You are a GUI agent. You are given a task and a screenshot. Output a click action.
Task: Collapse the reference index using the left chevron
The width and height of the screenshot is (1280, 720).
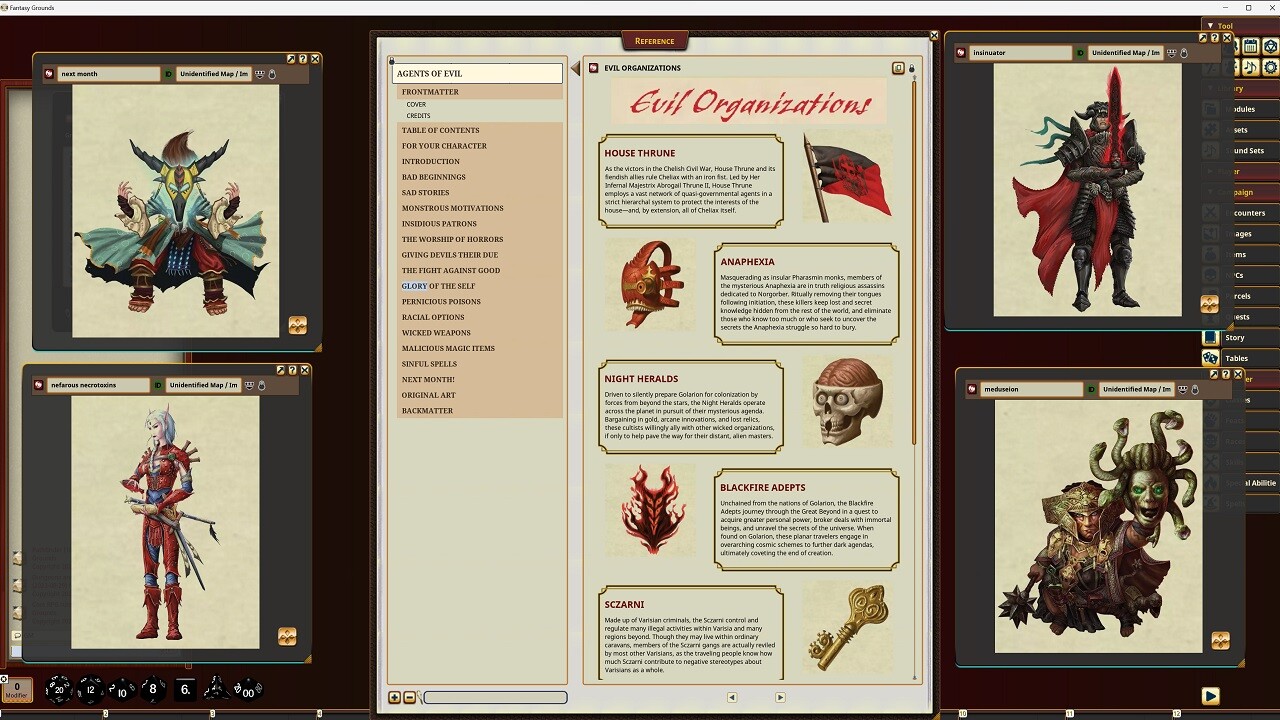tap(573, 68)
